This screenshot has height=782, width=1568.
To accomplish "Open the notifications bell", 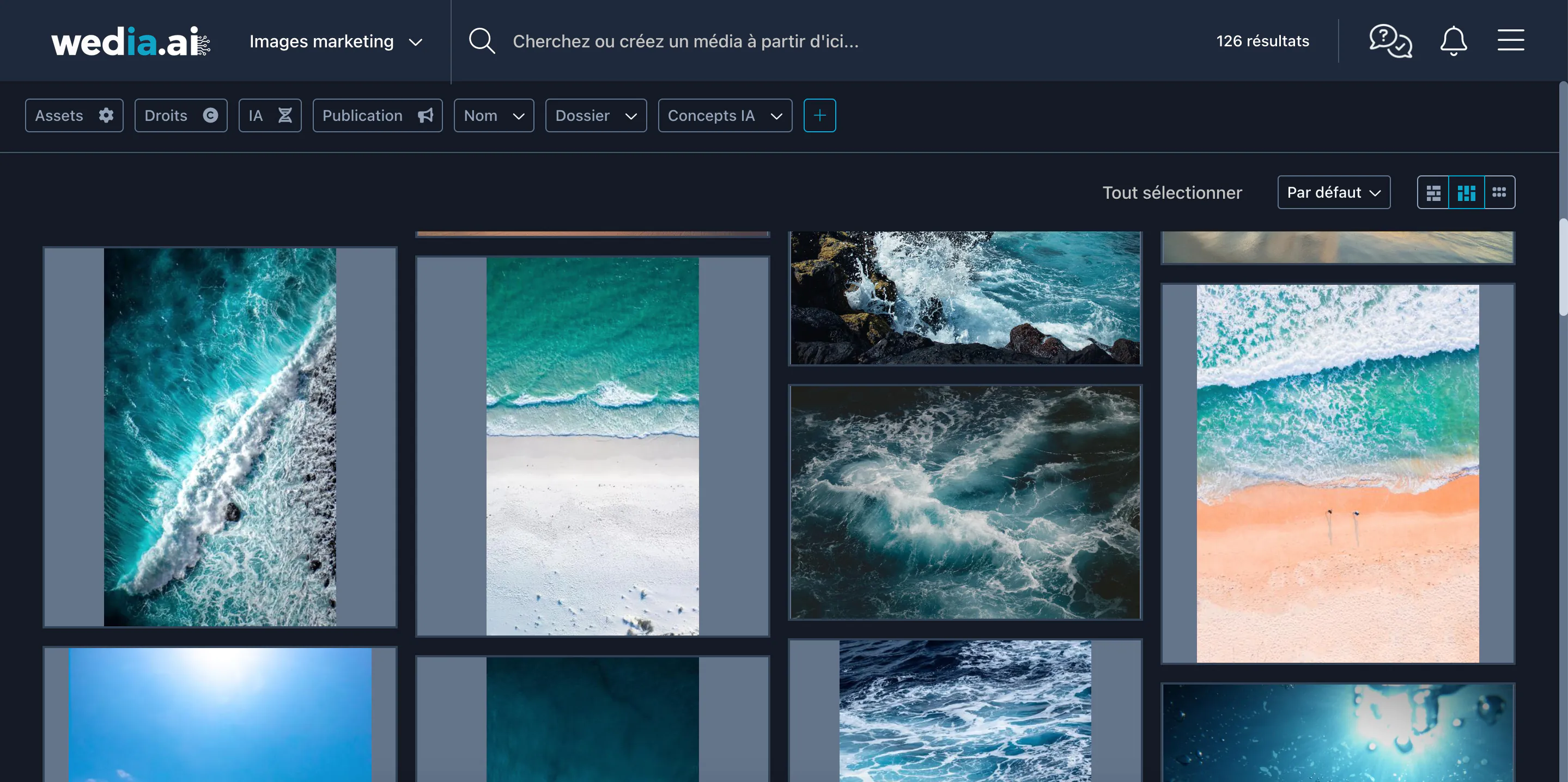I will click(1453, 41).
